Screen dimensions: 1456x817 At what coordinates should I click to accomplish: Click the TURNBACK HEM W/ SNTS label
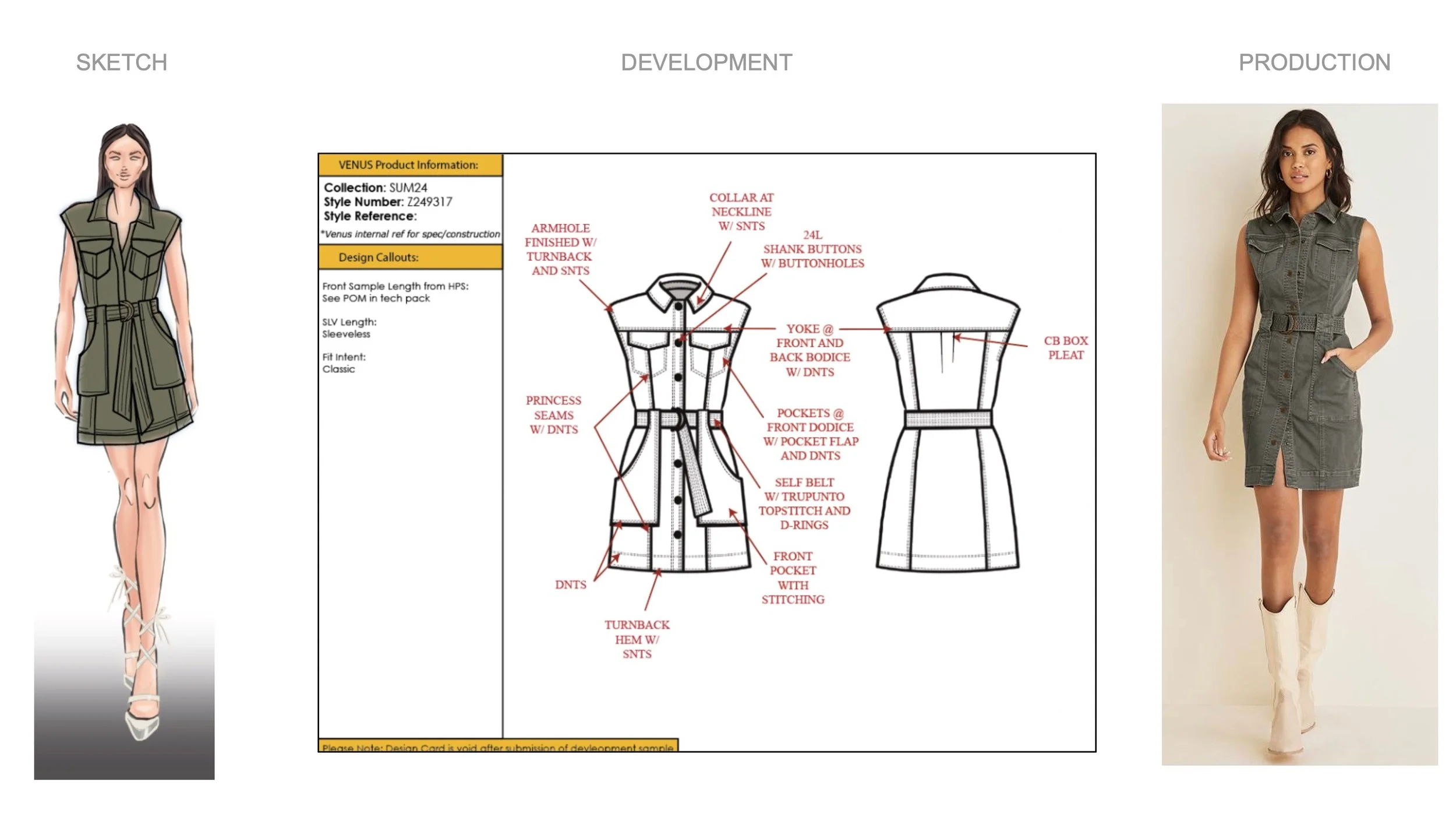[637, 639]
